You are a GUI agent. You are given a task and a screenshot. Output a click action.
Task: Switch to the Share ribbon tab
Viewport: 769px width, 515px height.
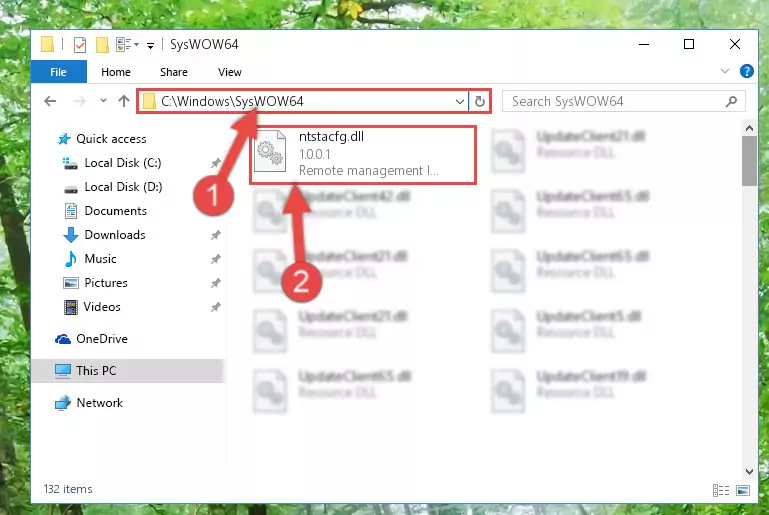click(x=174, y=72)
